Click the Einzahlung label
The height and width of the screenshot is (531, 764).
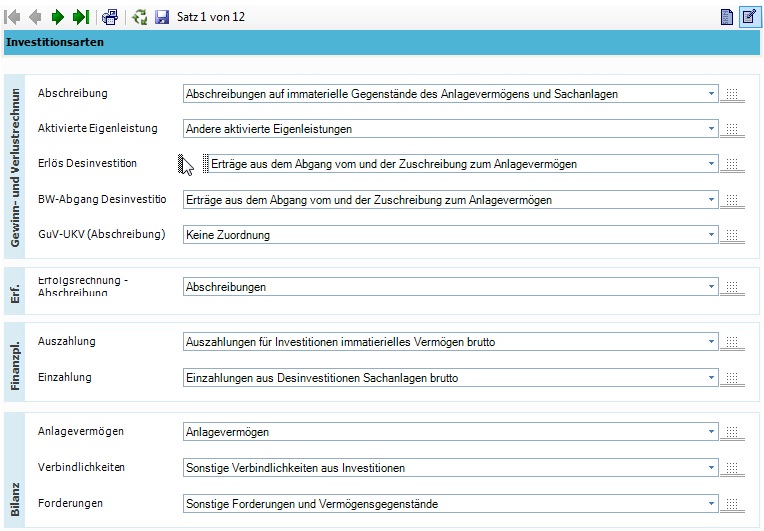coord(65,377)
